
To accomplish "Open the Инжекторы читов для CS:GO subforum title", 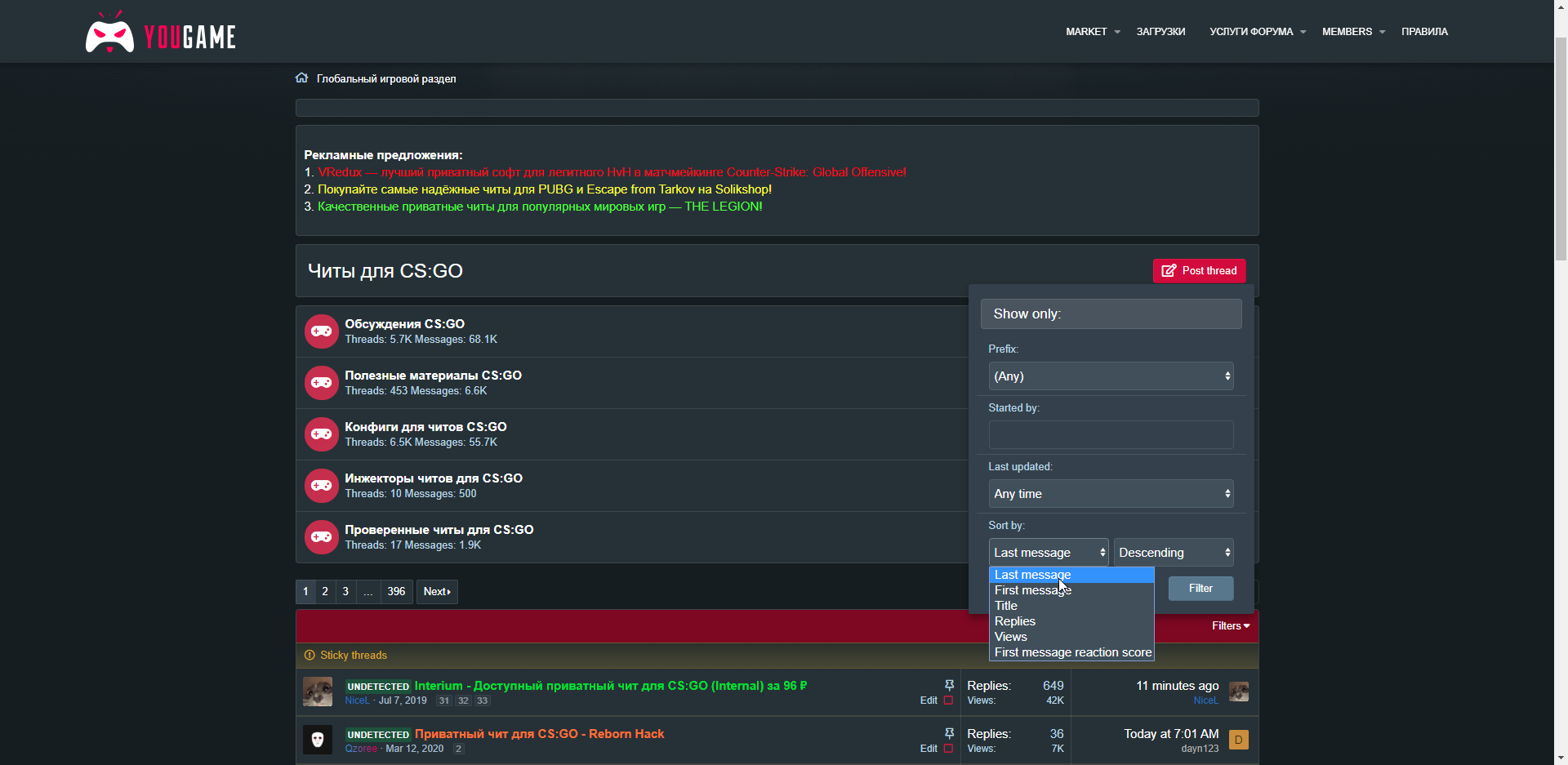I will pos(434,478).
